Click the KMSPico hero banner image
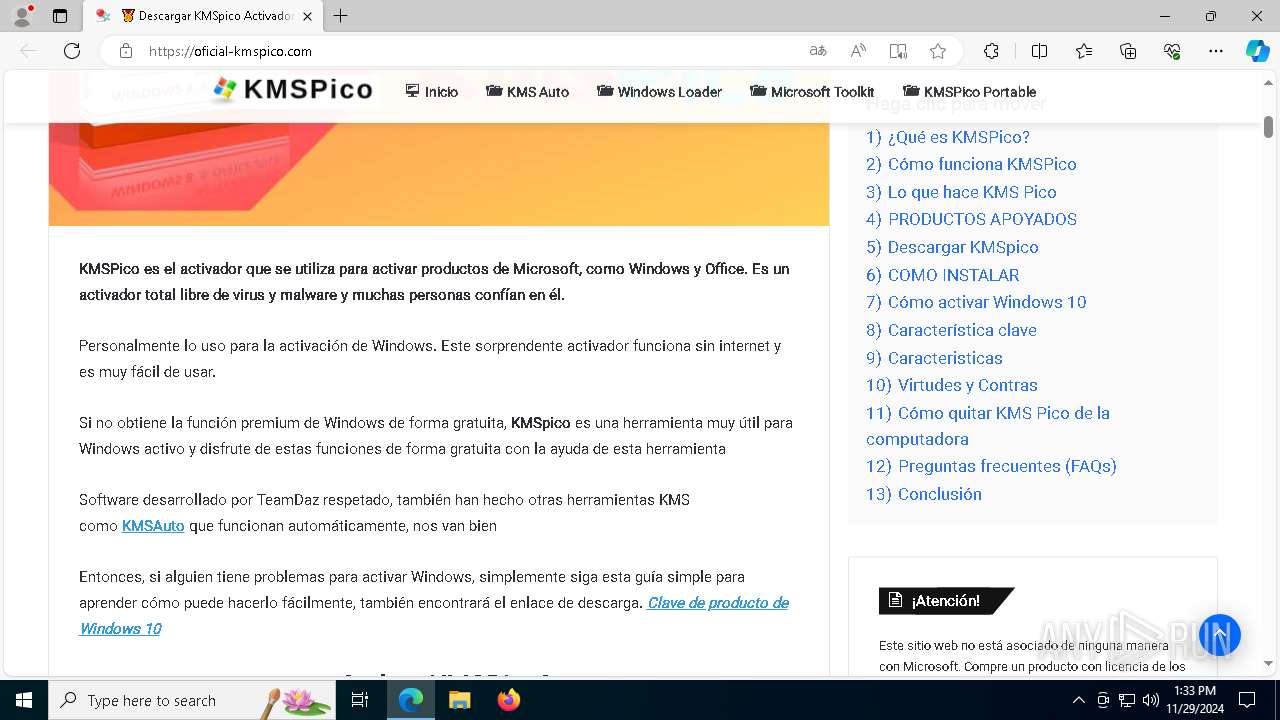This screenshot has height=720, width=1280. (x=439, y=174)
